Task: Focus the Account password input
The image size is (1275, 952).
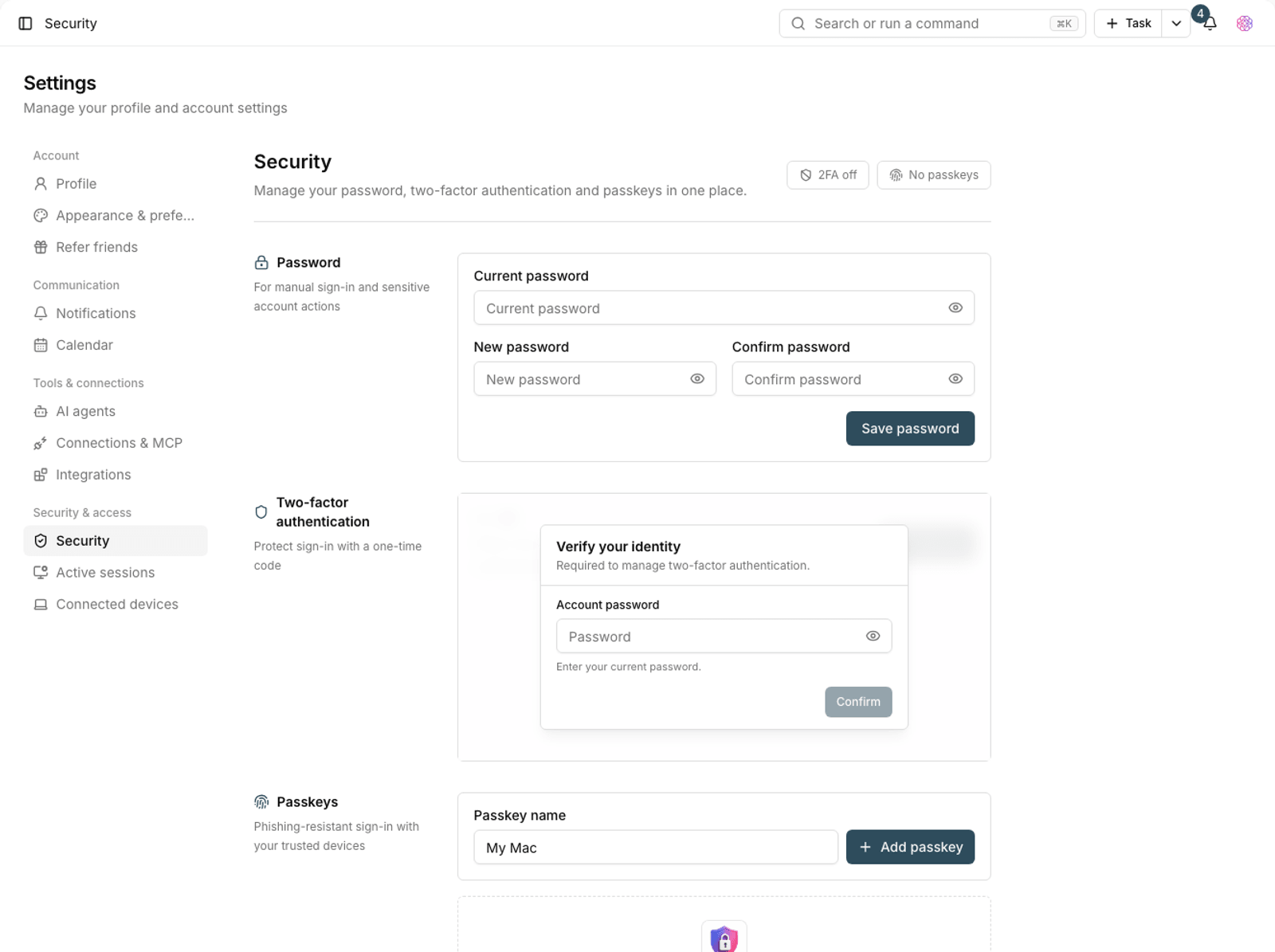Action: [x=724, y=636]
